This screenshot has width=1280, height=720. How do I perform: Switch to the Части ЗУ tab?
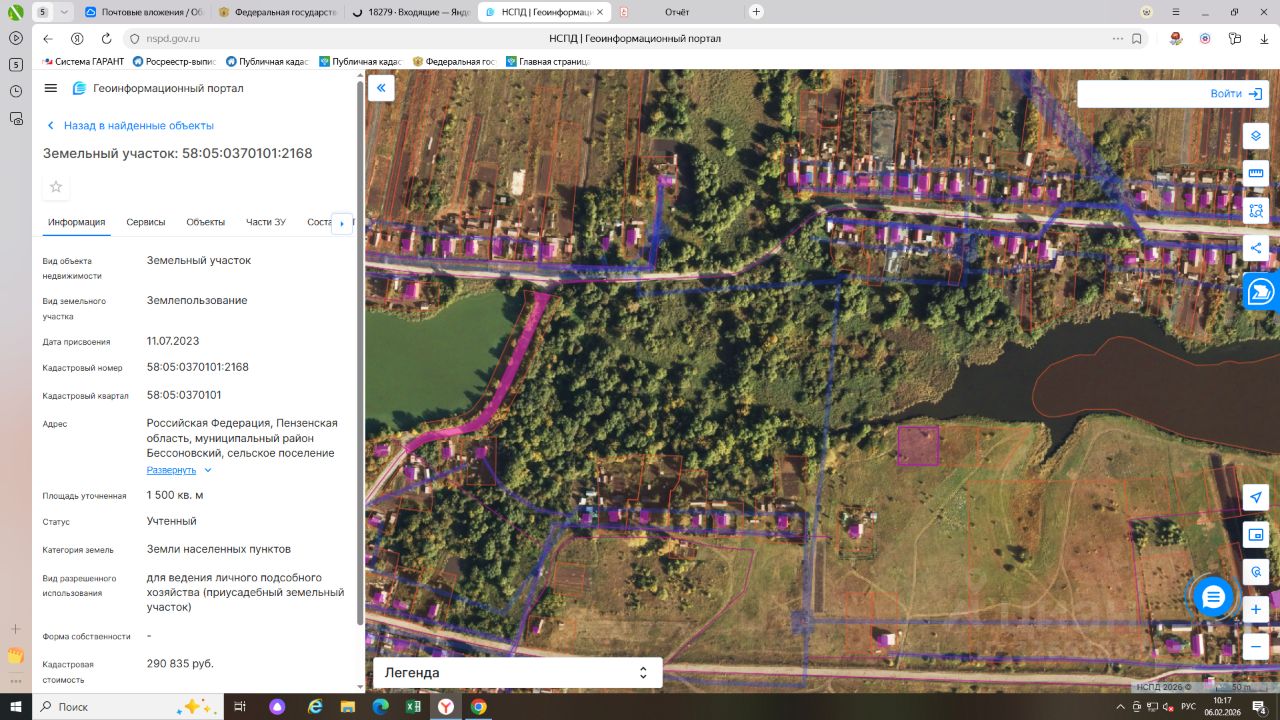point(266,222)
